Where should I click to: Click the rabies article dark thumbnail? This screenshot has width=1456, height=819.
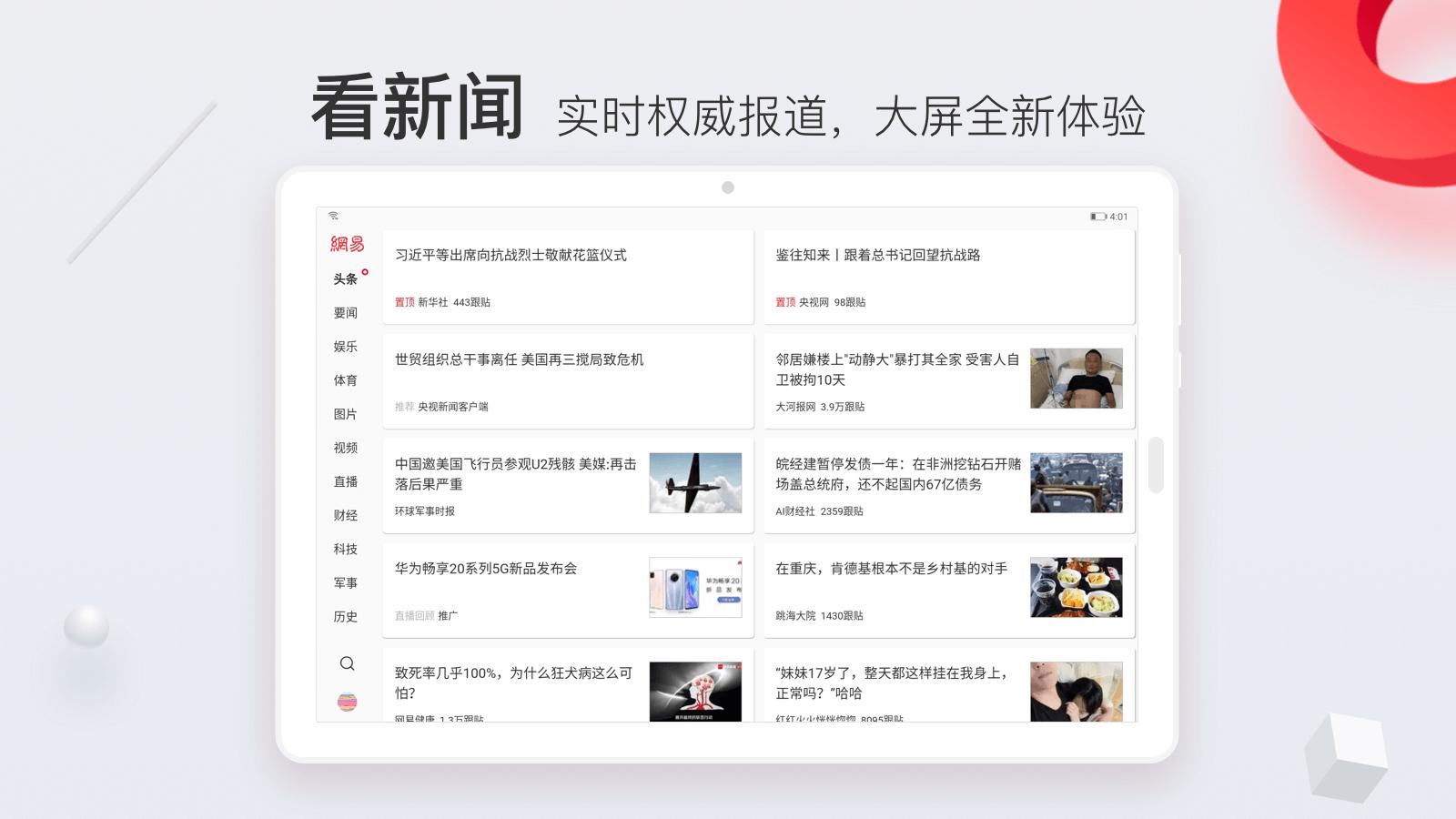click(x=695, y=692)
